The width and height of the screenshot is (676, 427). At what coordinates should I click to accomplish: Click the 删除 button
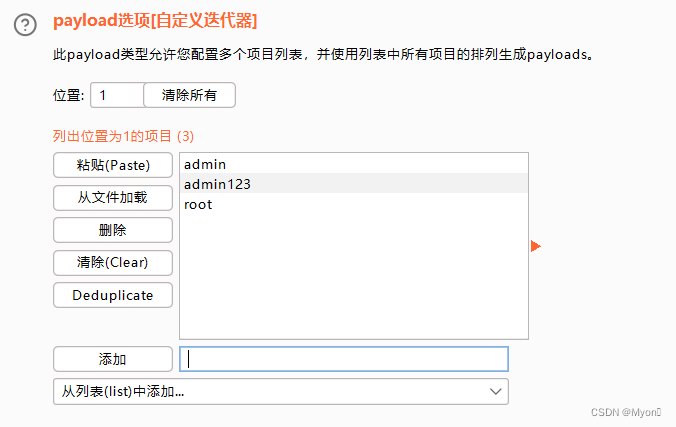113,230
